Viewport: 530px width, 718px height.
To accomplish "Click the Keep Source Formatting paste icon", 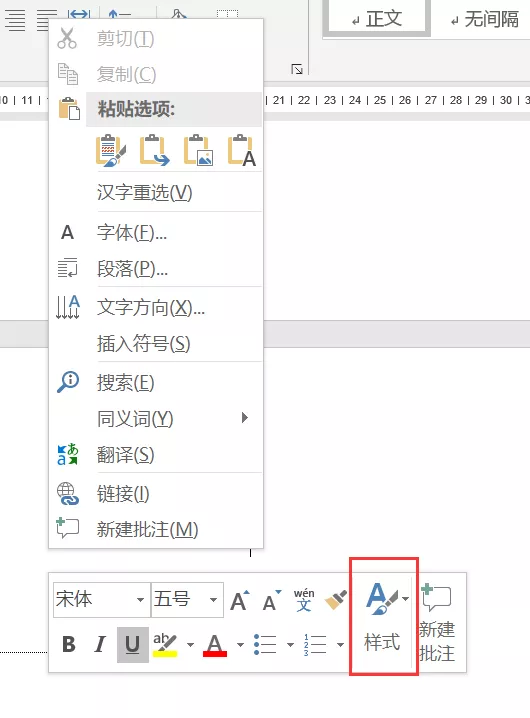I will click(110, 150).
